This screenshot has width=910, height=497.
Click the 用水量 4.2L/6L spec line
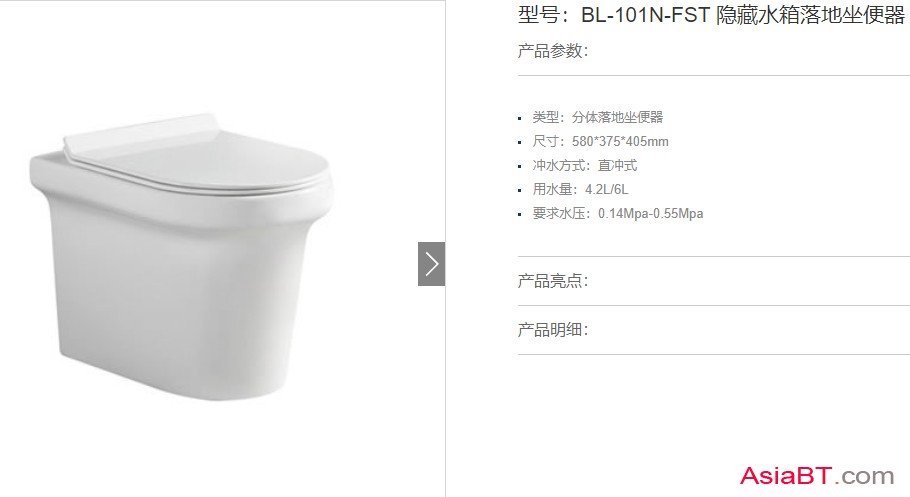coord(580,189)
